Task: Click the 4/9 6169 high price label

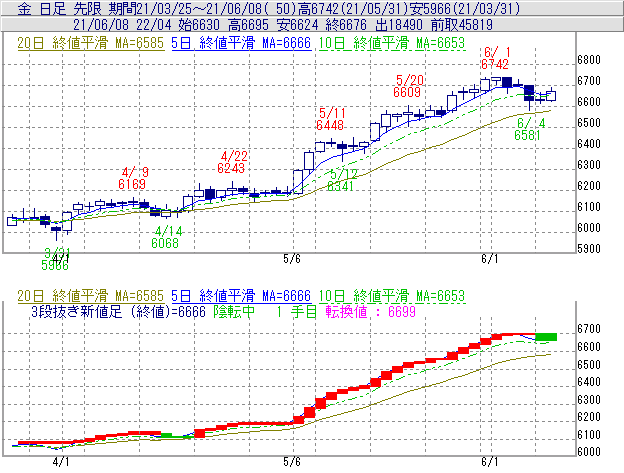Action: pyautogui.click(x=133, y=178)
